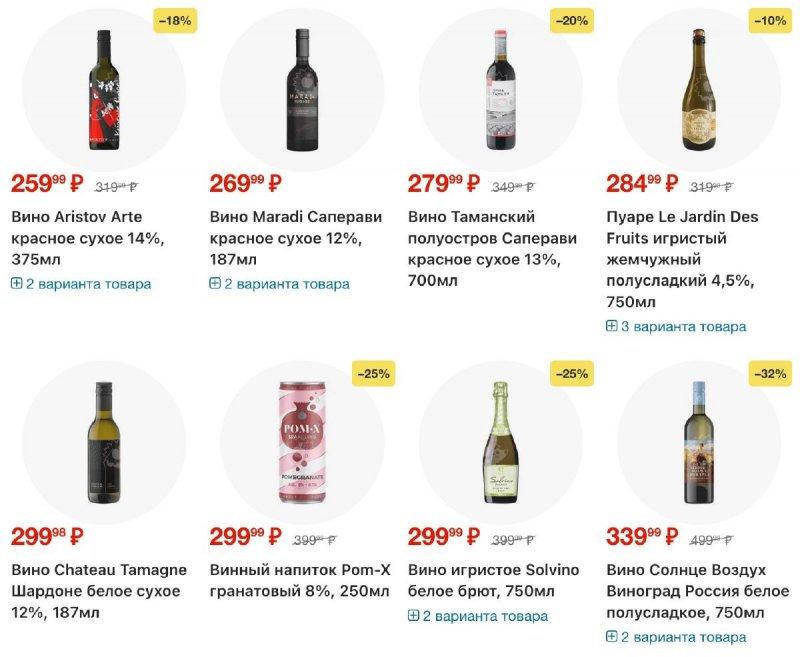The width and height of the screenshot is (800, 657).
Task: Open the Maradi Саперави bottle image
Action: click(302, 90)
